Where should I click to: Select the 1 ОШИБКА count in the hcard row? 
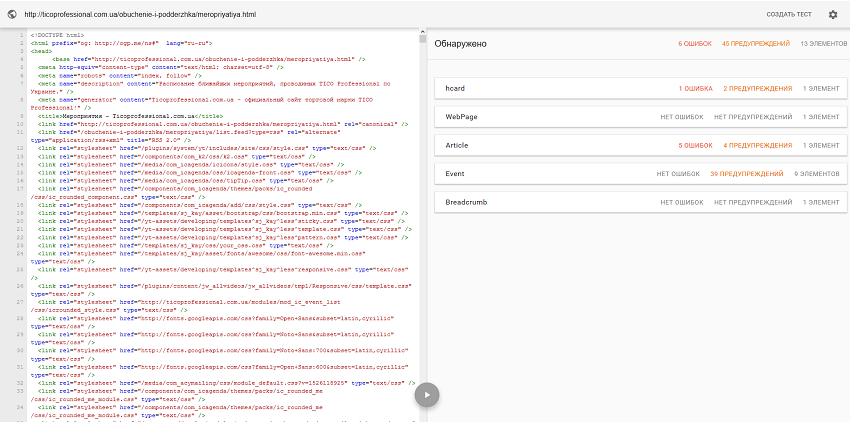[695, 89]
